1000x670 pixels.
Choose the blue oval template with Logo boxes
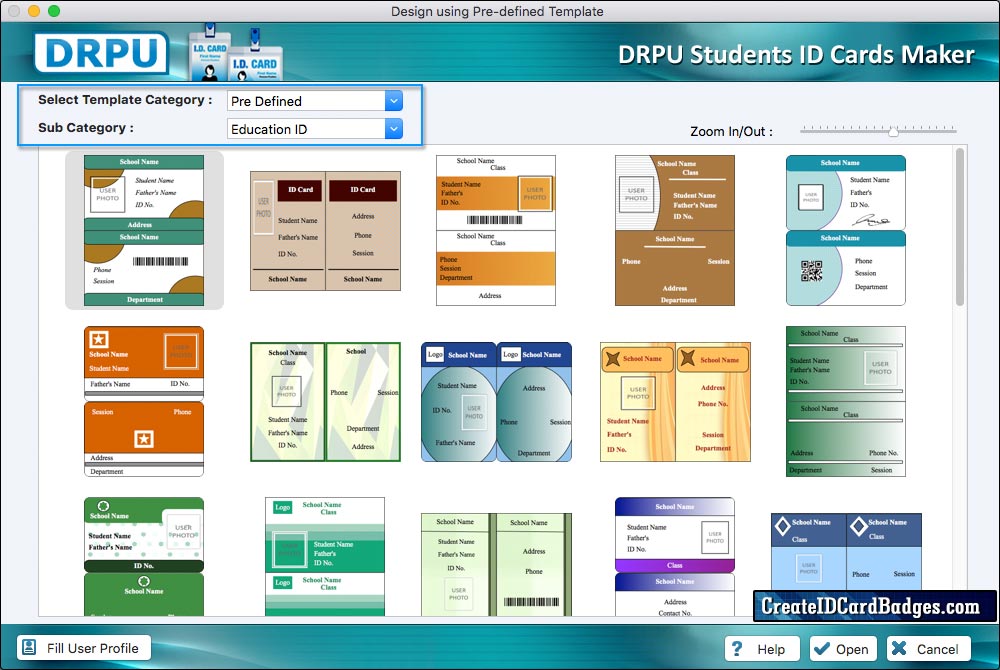pos(496,402)
